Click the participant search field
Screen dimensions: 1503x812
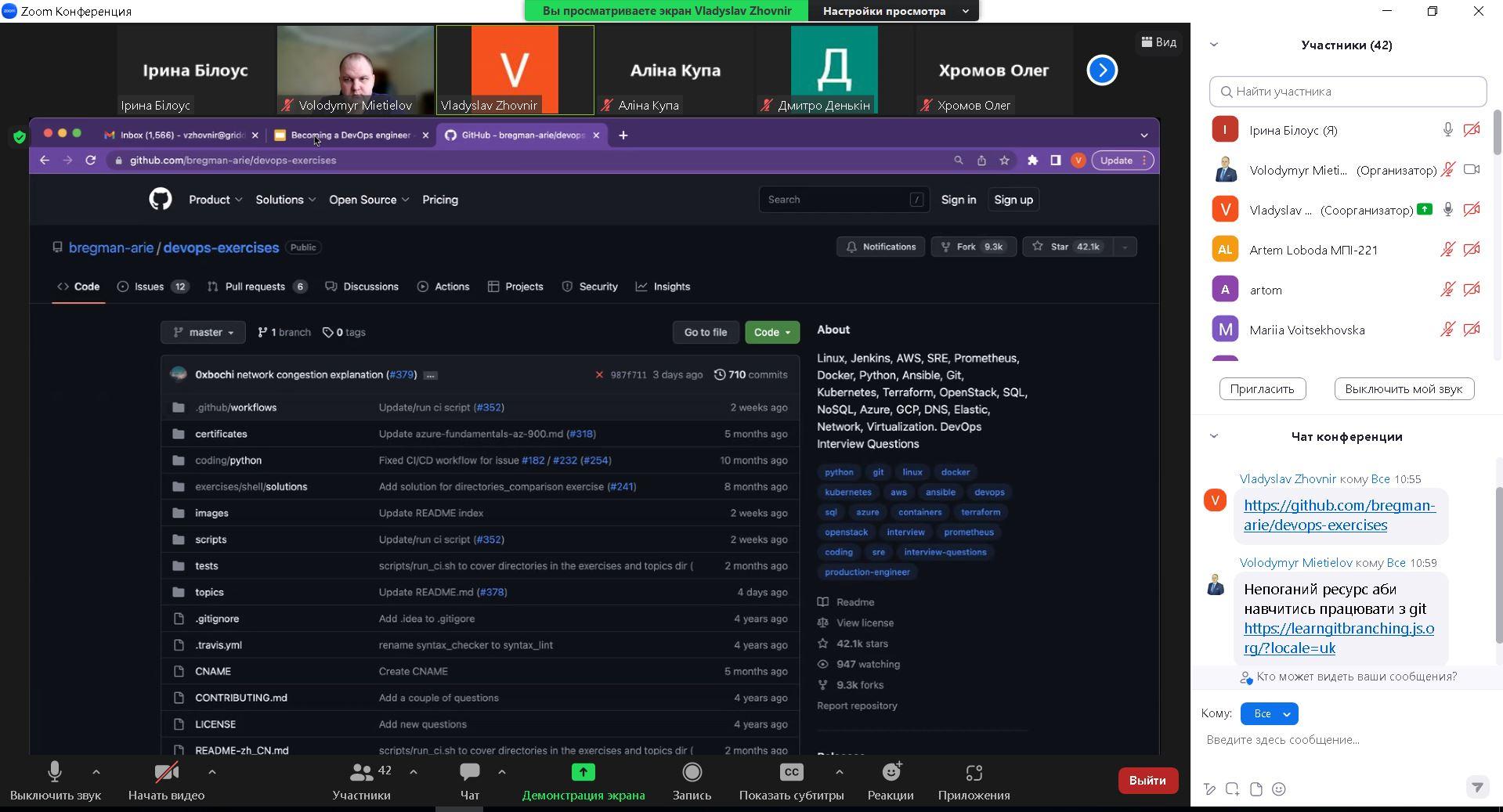click(1347, 92)
